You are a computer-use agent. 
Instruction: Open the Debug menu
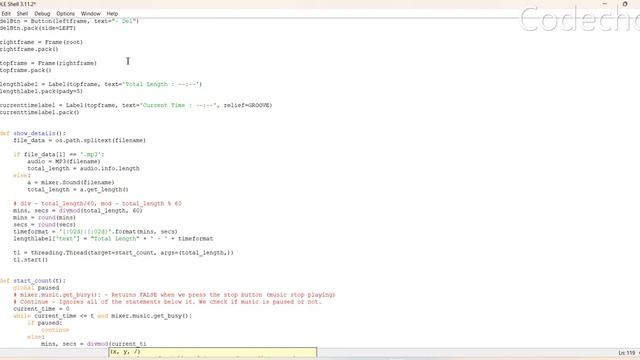tap(42, 13)
